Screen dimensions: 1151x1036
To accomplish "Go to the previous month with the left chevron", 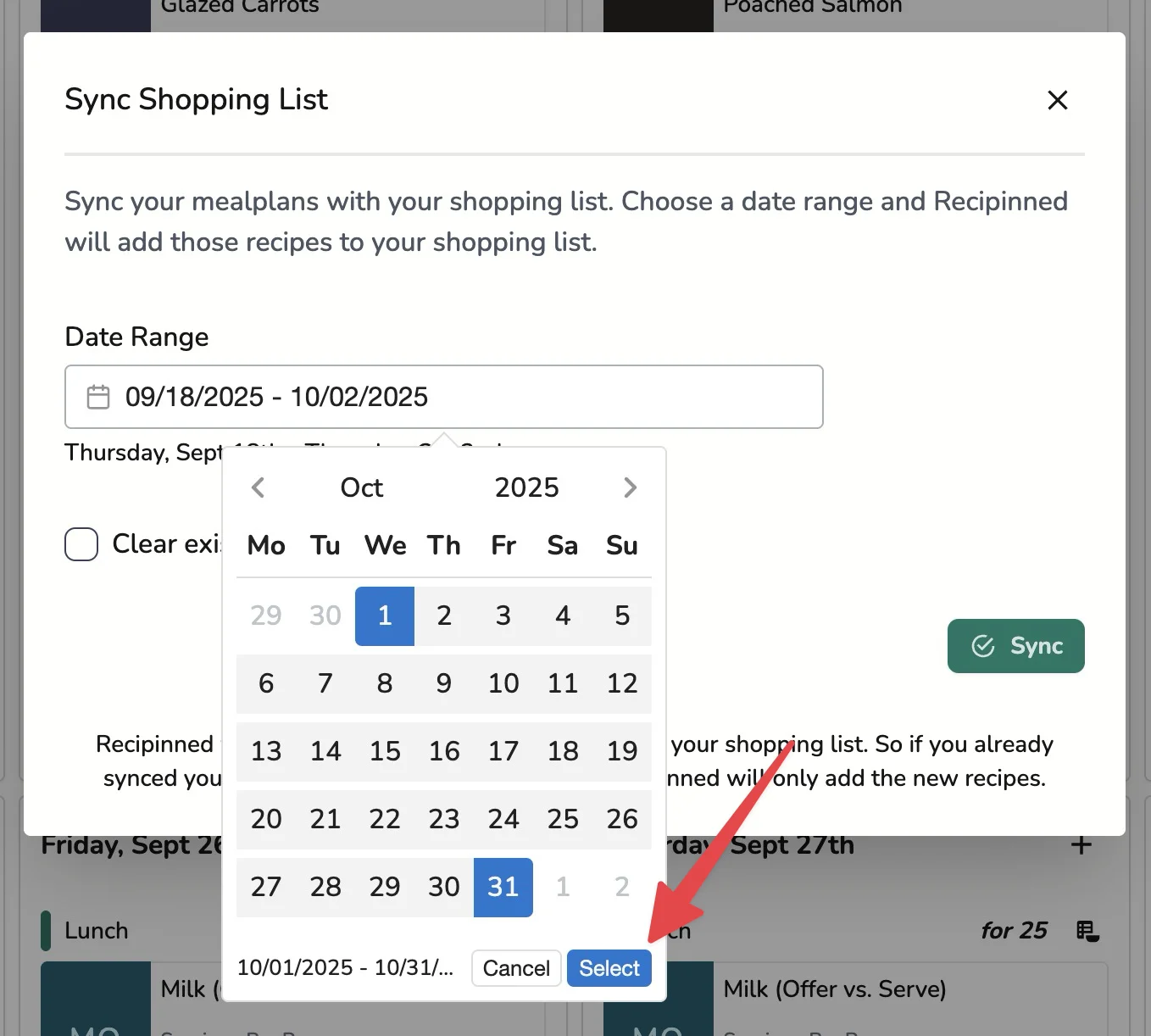I will 258,487.
